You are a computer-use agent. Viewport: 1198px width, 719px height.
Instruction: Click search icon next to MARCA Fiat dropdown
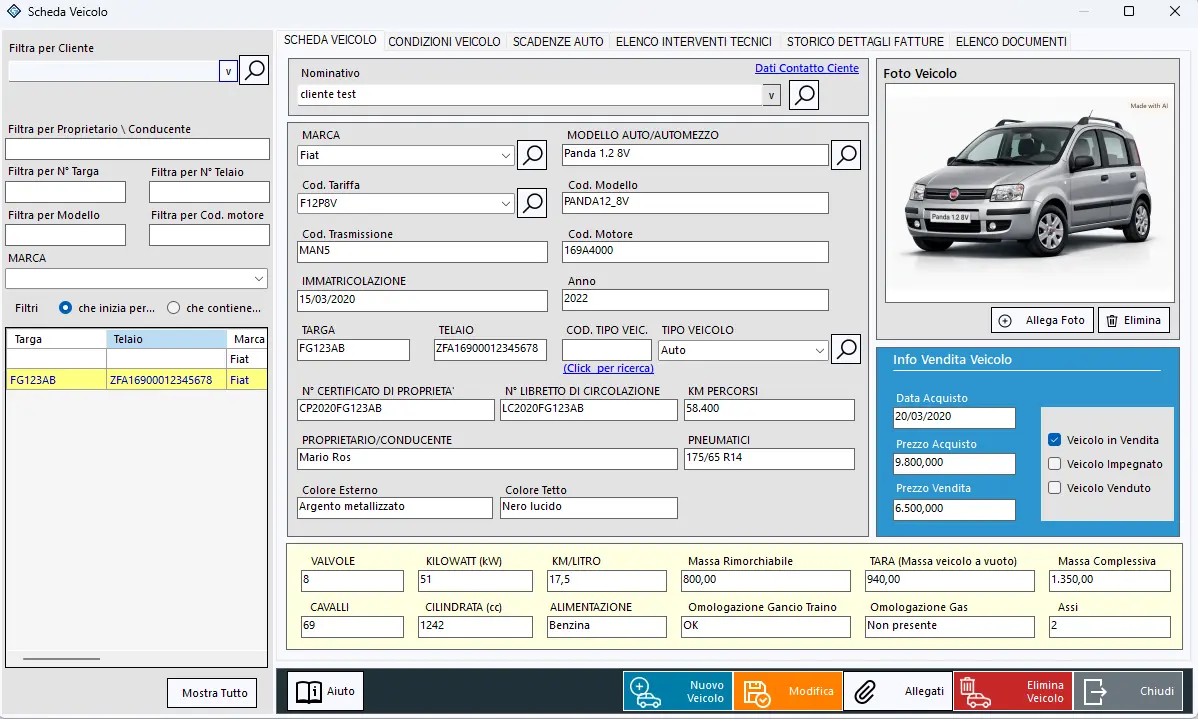532,155
